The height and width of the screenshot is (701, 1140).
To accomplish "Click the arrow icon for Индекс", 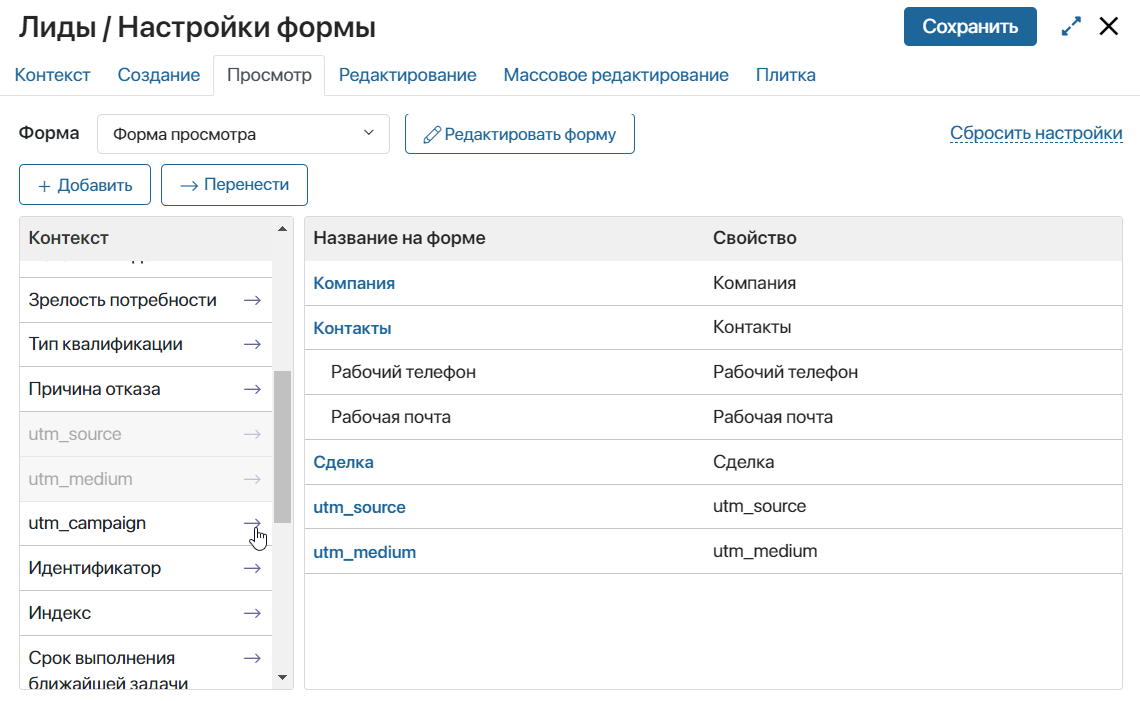I will coord(252,613).
